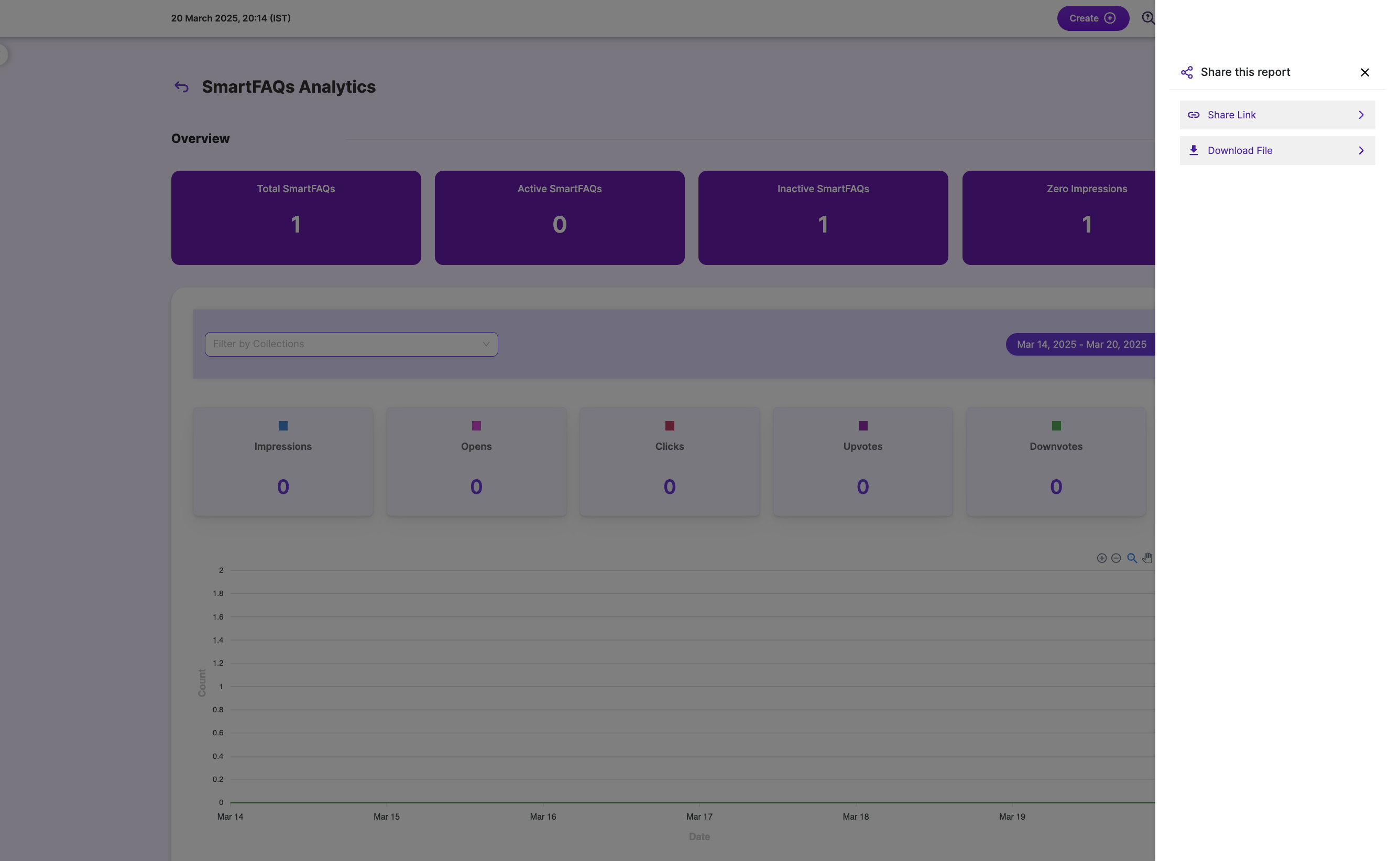
Task: Toggle the Impressions blue legend series
Action: [282, 426]
